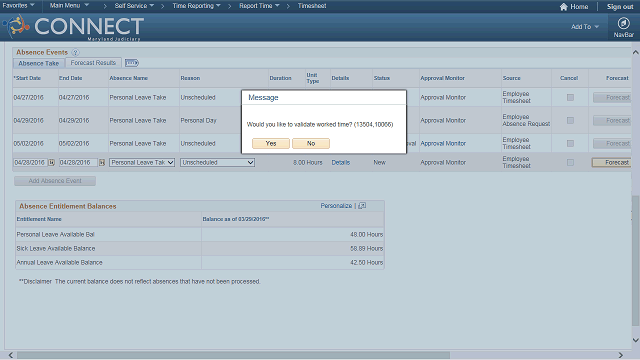
Task: Open entitlement balances grid in new window icon
Action: pyautogui.click(x=362, y=206)
